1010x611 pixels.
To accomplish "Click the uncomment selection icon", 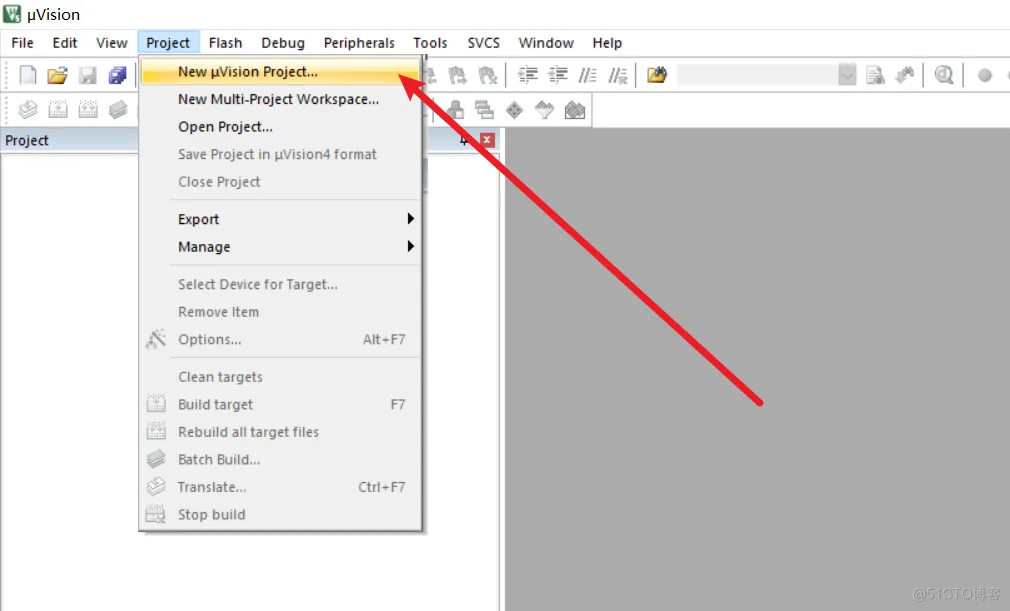I will tap(618, 75).
